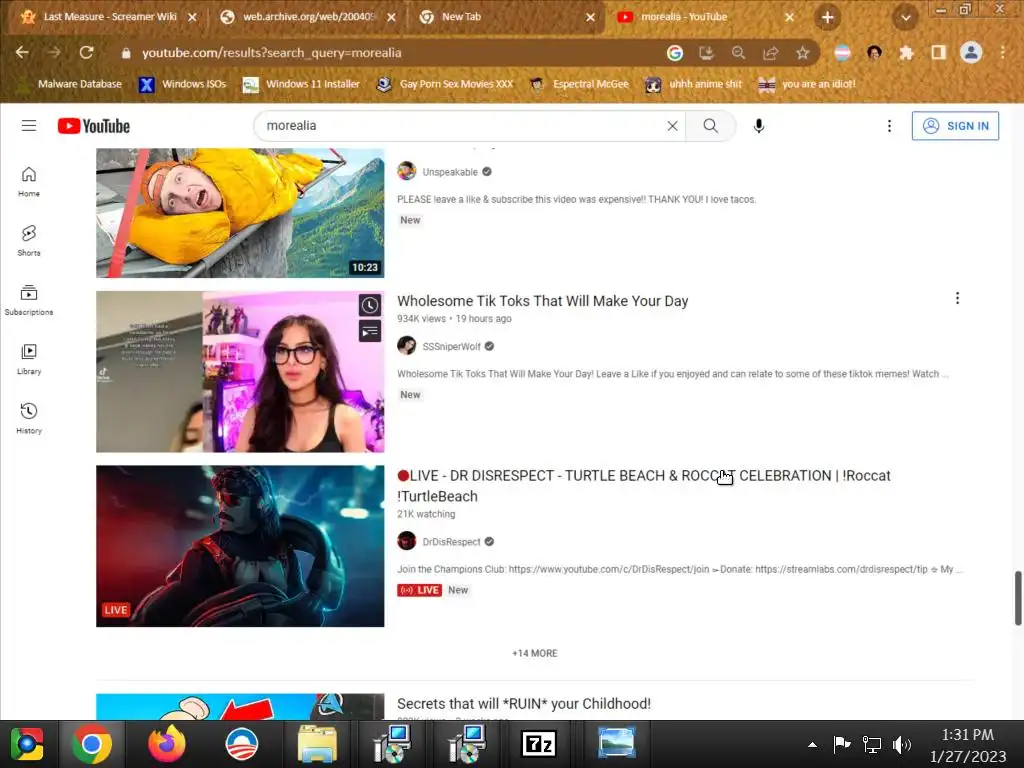The height and width of the screenshot is (768, 1024).
Task: Select the morealia - YouTube tab
Action: tap(705, 17)
